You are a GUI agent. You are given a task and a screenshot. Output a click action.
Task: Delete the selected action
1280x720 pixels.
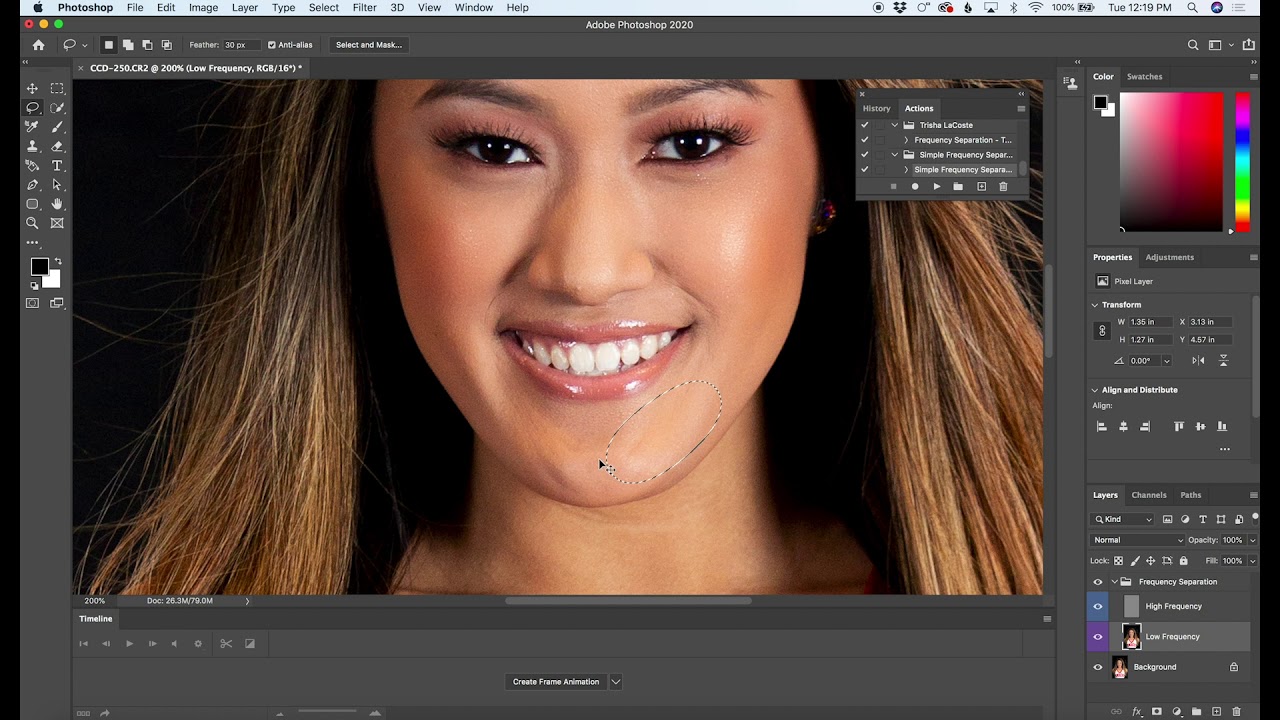pyautogui.click(x=1003, y=187)
